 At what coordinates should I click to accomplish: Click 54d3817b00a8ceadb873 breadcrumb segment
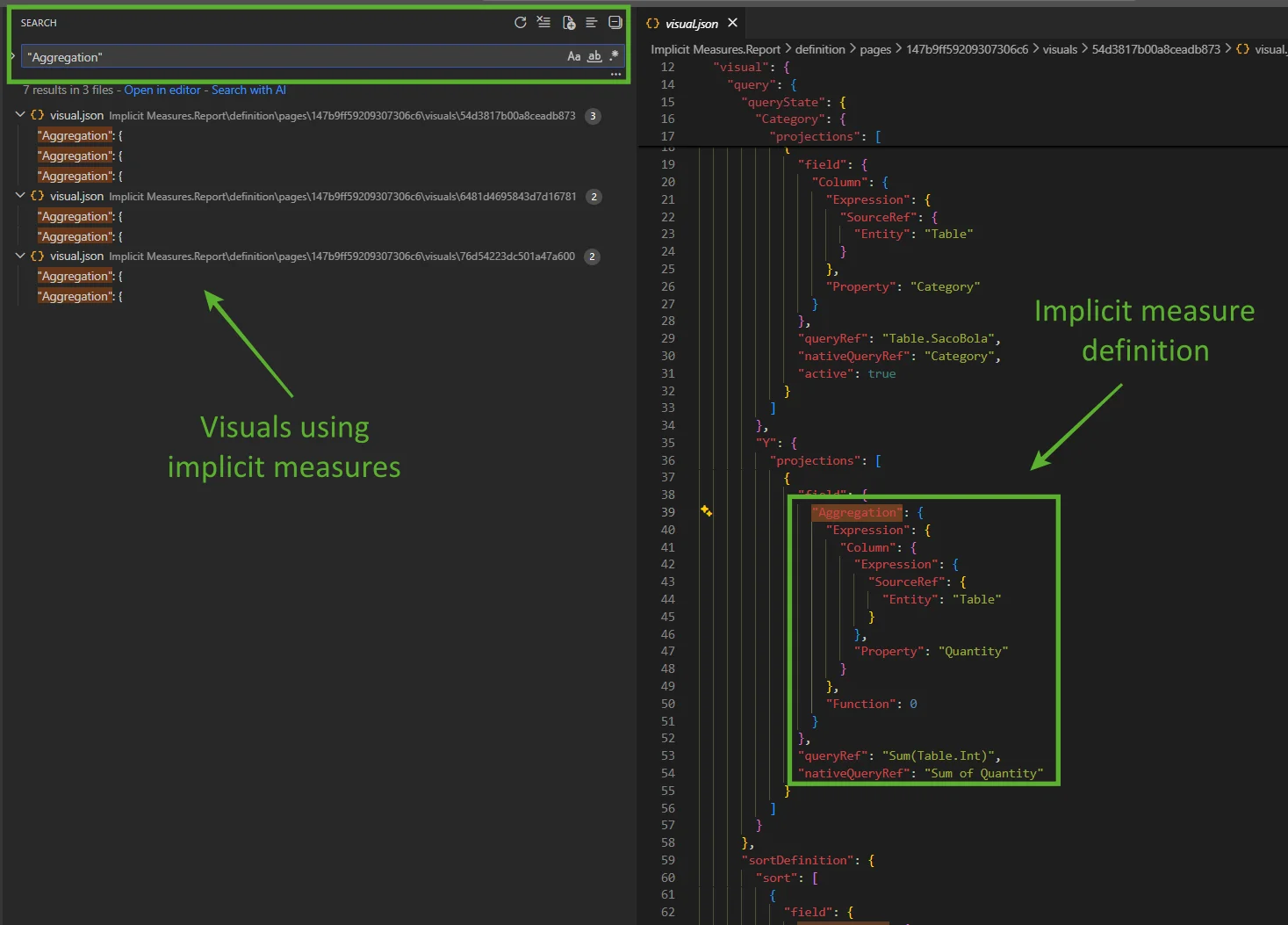click(x=1155, y=49)
